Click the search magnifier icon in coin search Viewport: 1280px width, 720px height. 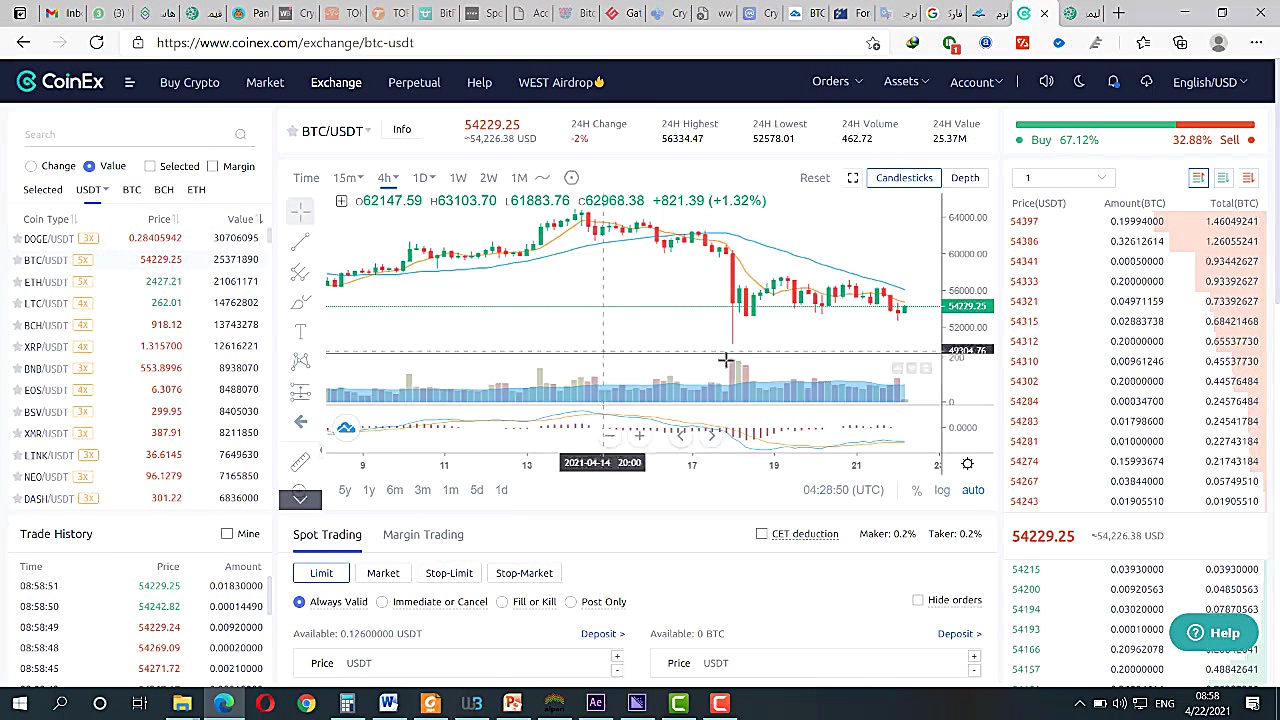pos(240,134)
